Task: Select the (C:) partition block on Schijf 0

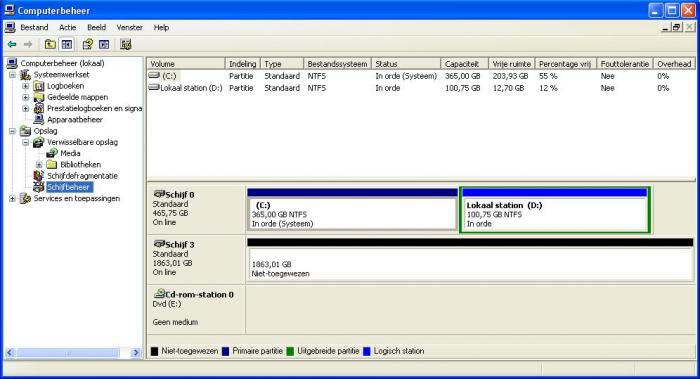Action: click(x=352, y=210)
